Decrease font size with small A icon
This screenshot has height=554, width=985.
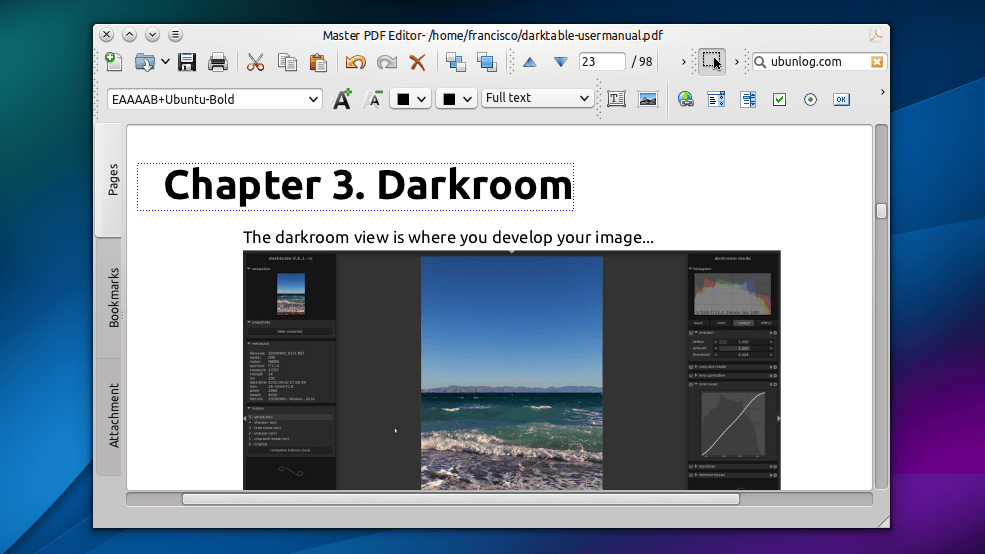(374, 99)
